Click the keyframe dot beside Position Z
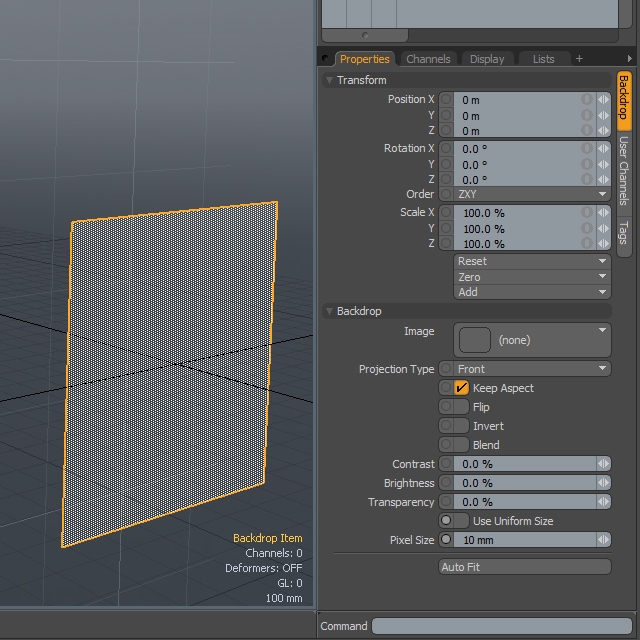Image resolution: width=640 pixels, height=640 pixels. point(446,130)
